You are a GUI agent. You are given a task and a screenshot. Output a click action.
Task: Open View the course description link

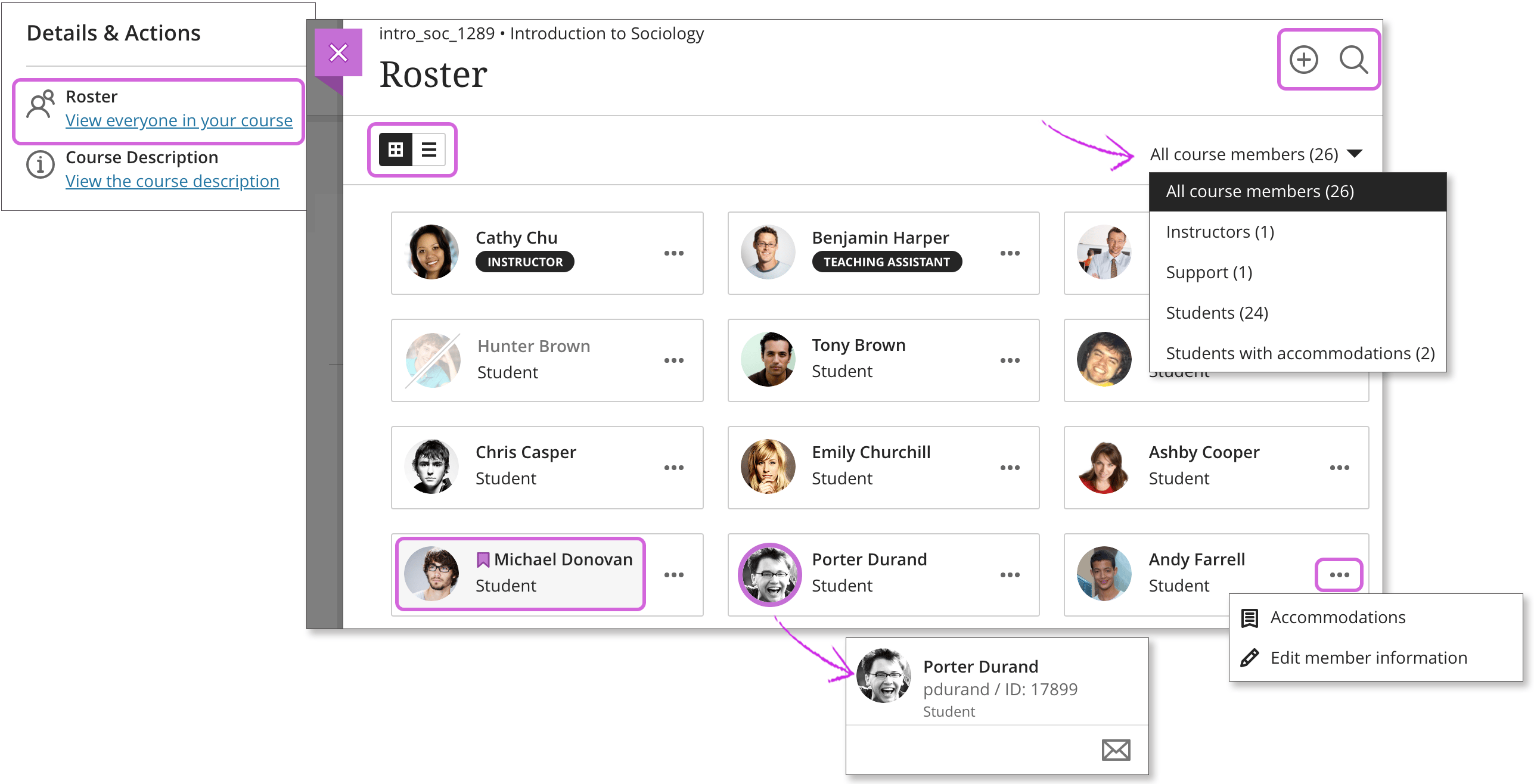[172, 181]
